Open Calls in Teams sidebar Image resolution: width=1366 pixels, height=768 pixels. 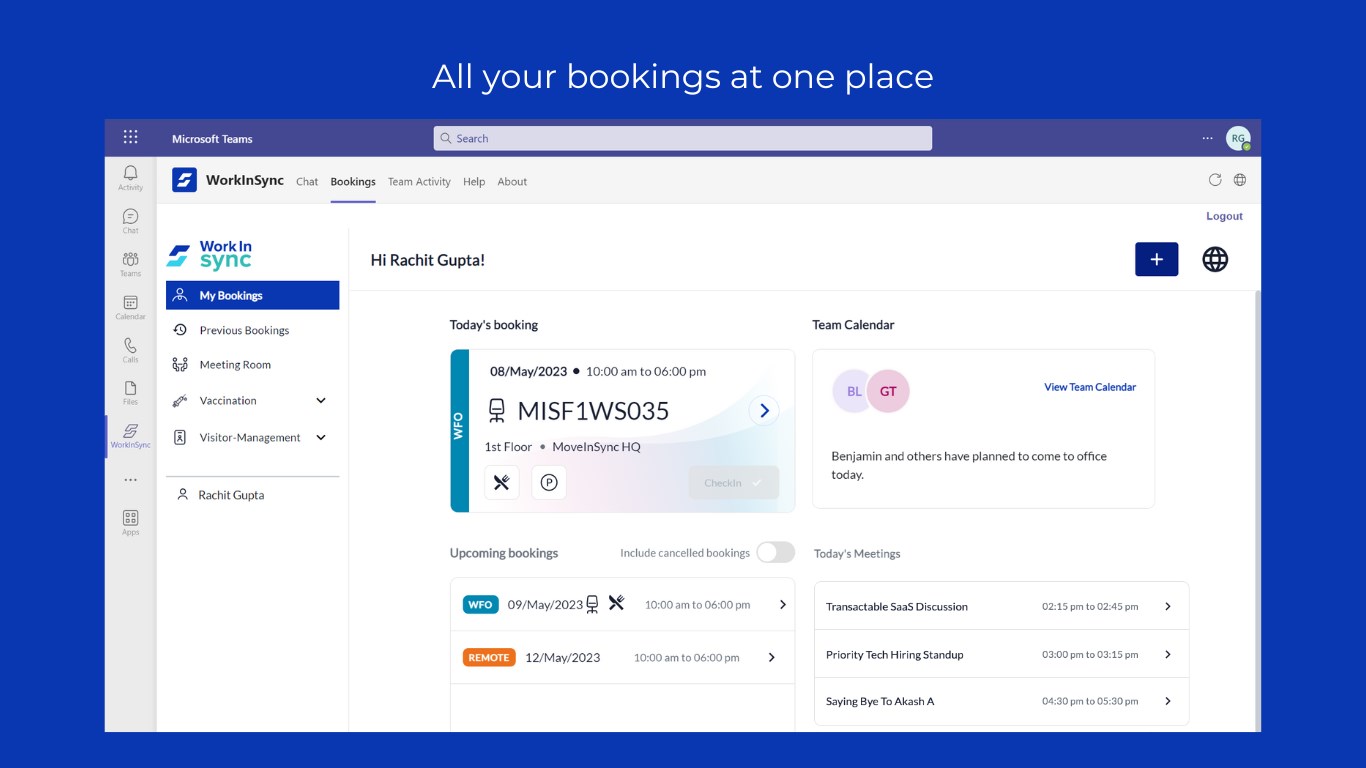(131, 350)
